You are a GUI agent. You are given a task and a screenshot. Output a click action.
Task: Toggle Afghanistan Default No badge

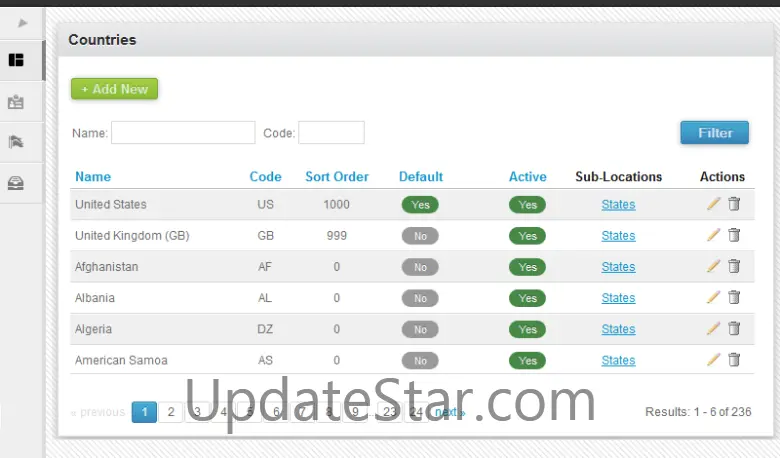pyautogui.click(x=420, y=267)
